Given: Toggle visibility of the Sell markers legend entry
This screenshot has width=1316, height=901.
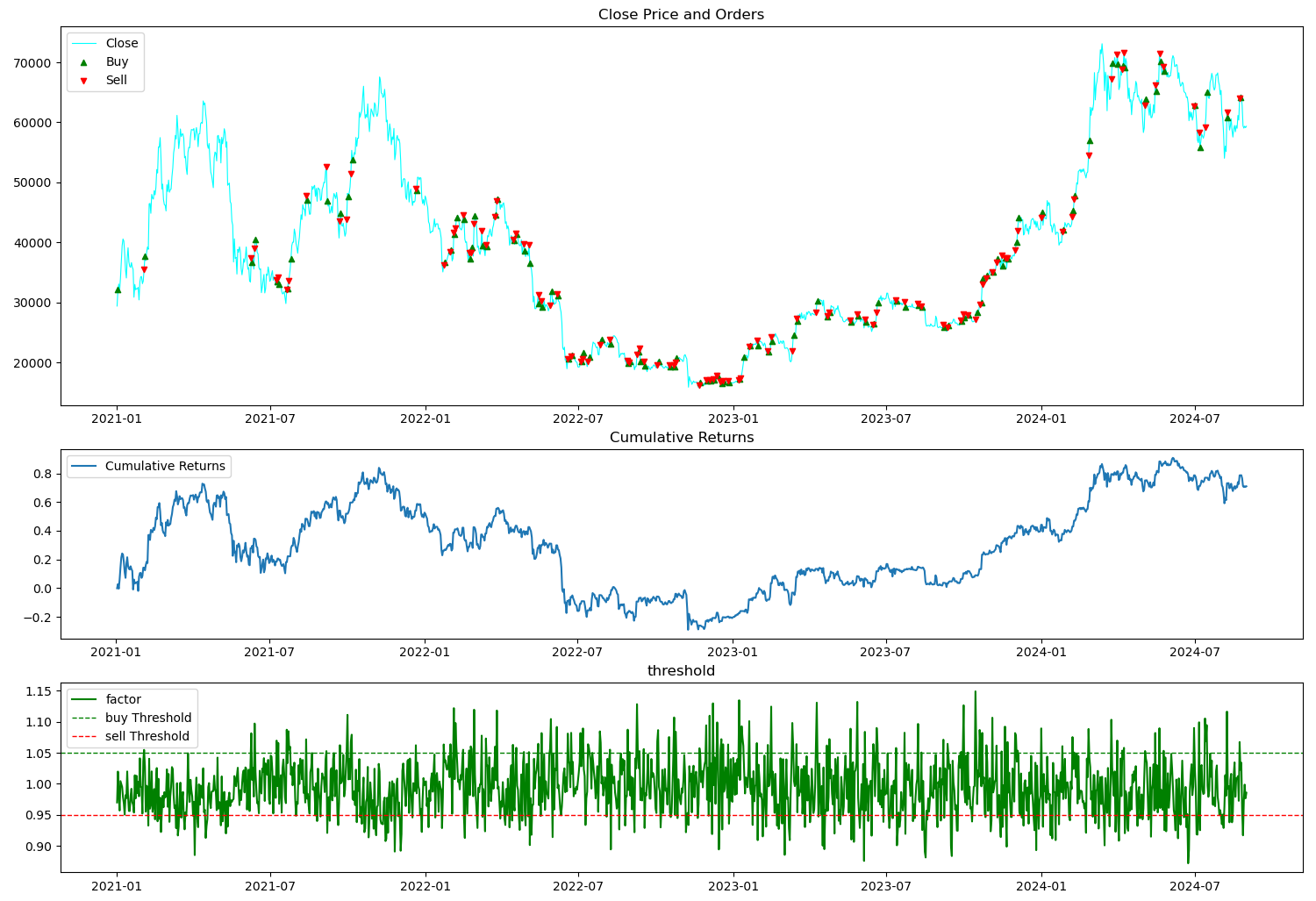Looking at the screenshot, I should pyautogui.click(x=117, y=79).
